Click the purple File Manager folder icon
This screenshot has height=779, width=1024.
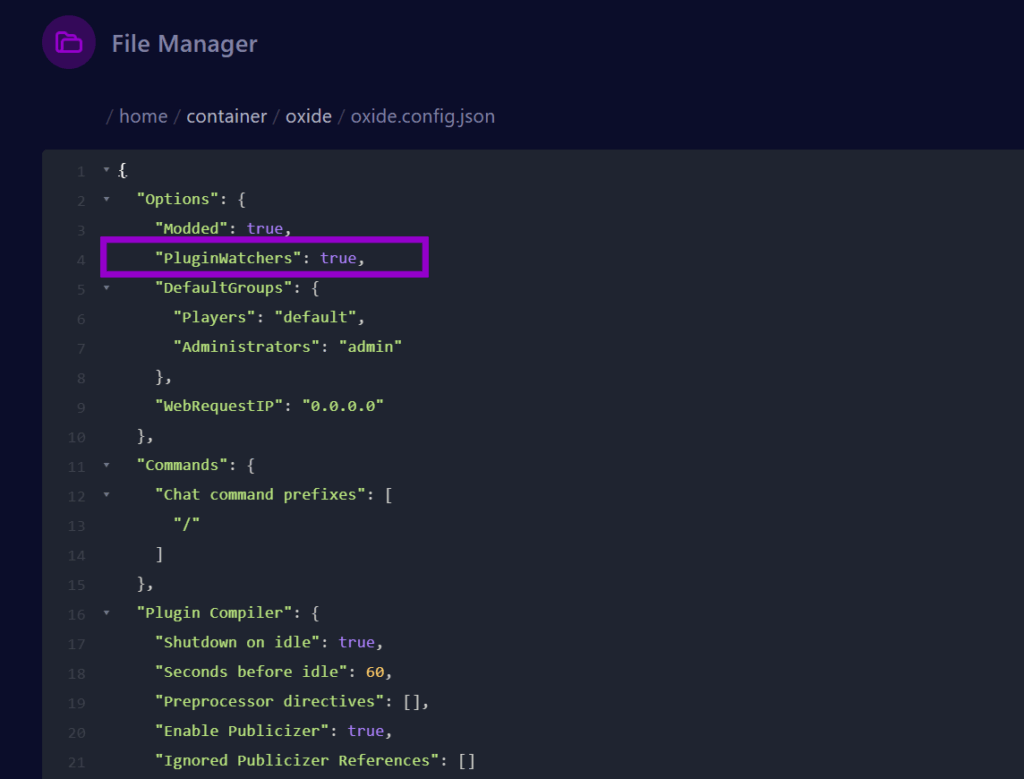(x=68, y=43)
